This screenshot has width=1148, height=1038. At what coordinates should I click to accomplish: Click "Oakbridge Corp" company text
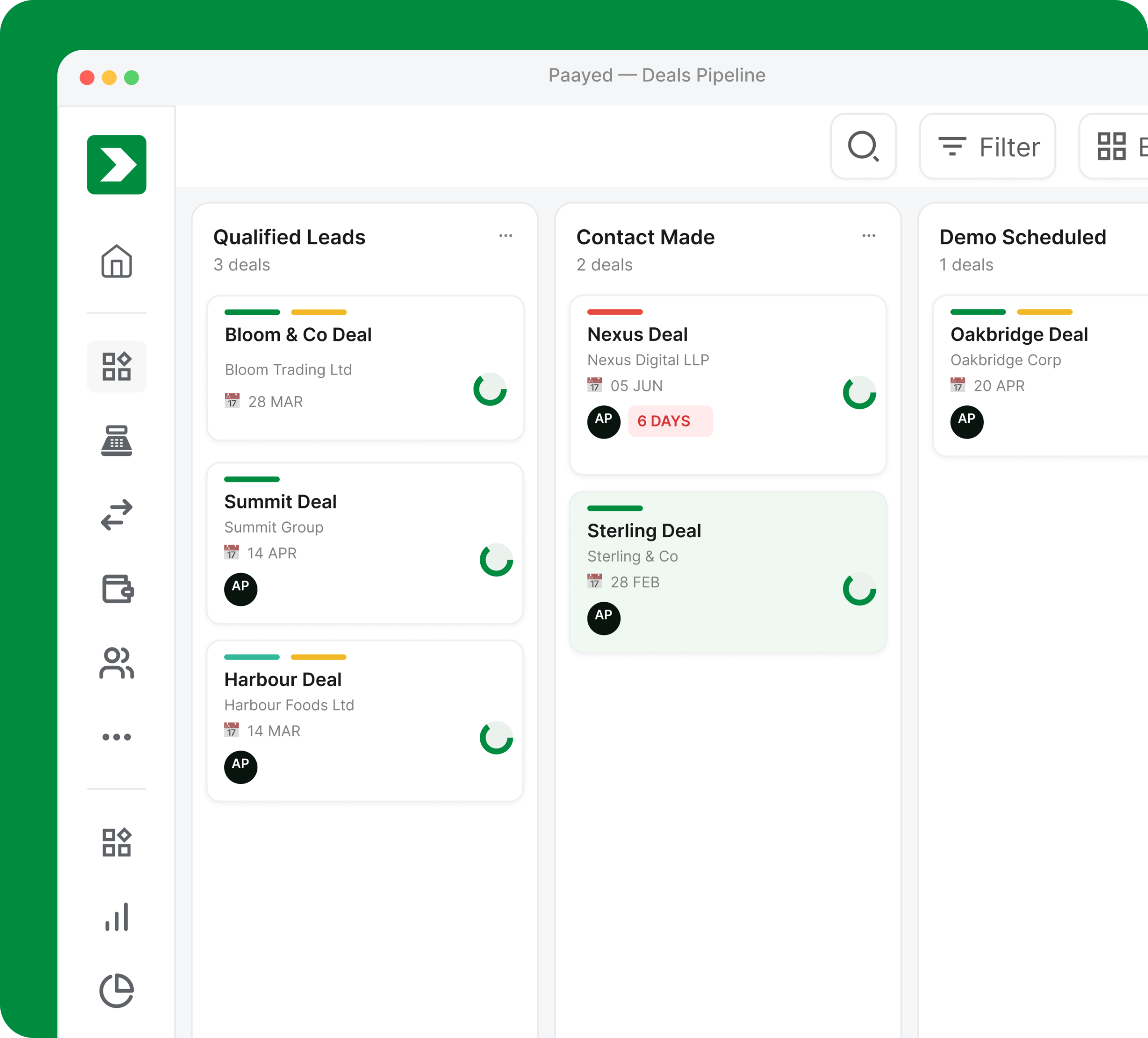click(x=1006, y=360)
